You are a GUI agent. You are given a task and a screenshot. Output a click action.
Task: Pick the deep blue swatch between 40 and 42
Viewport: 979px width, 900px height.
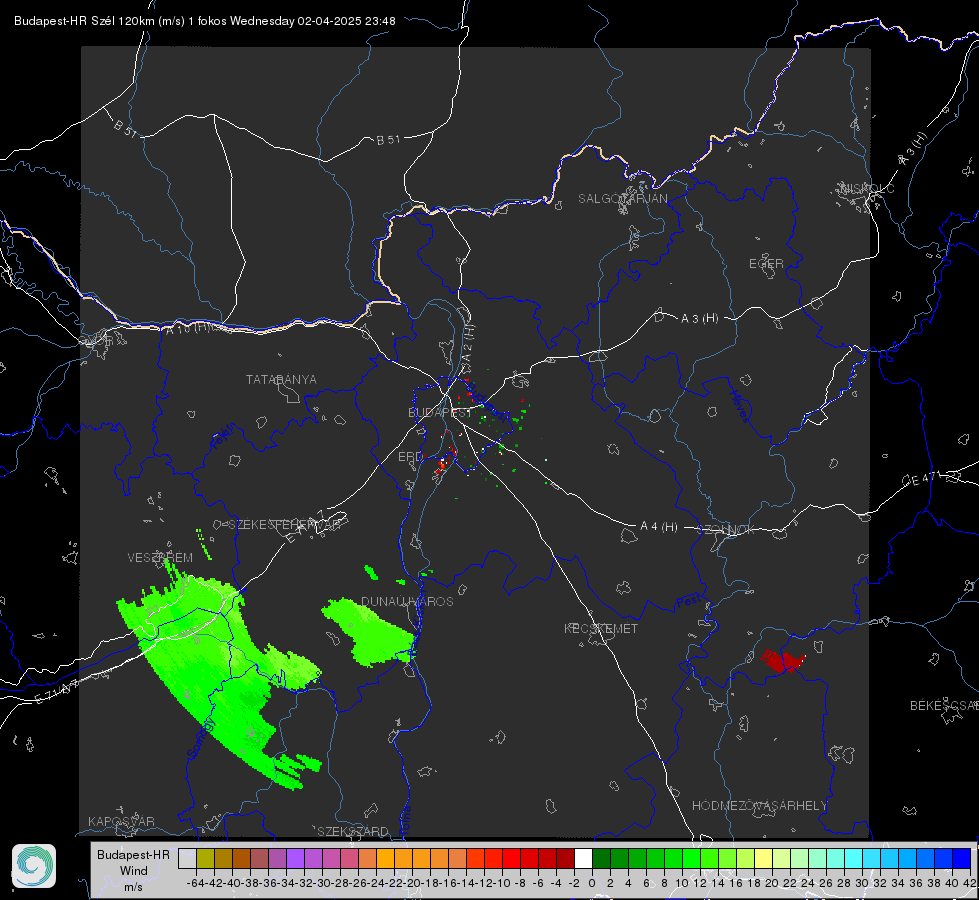[962, 858]
